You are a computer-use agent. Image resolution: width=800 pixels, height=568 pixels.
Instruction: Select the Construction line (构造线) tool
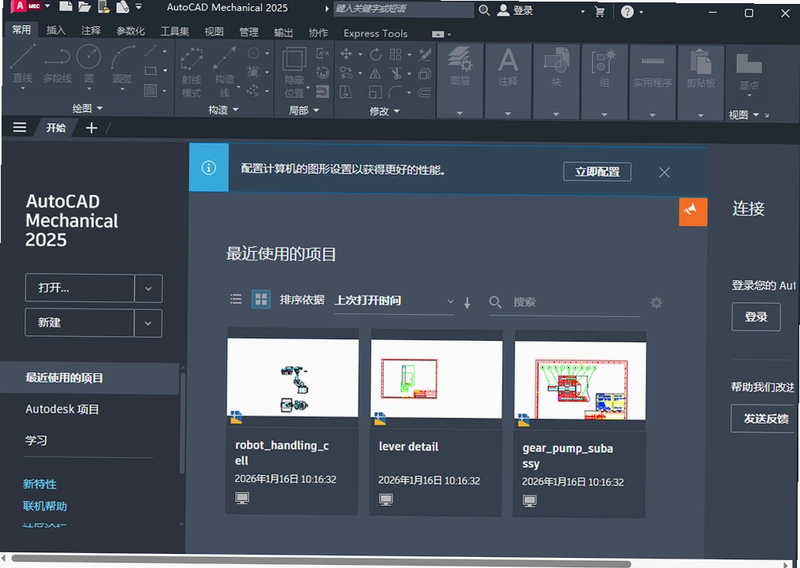point(224,72)
